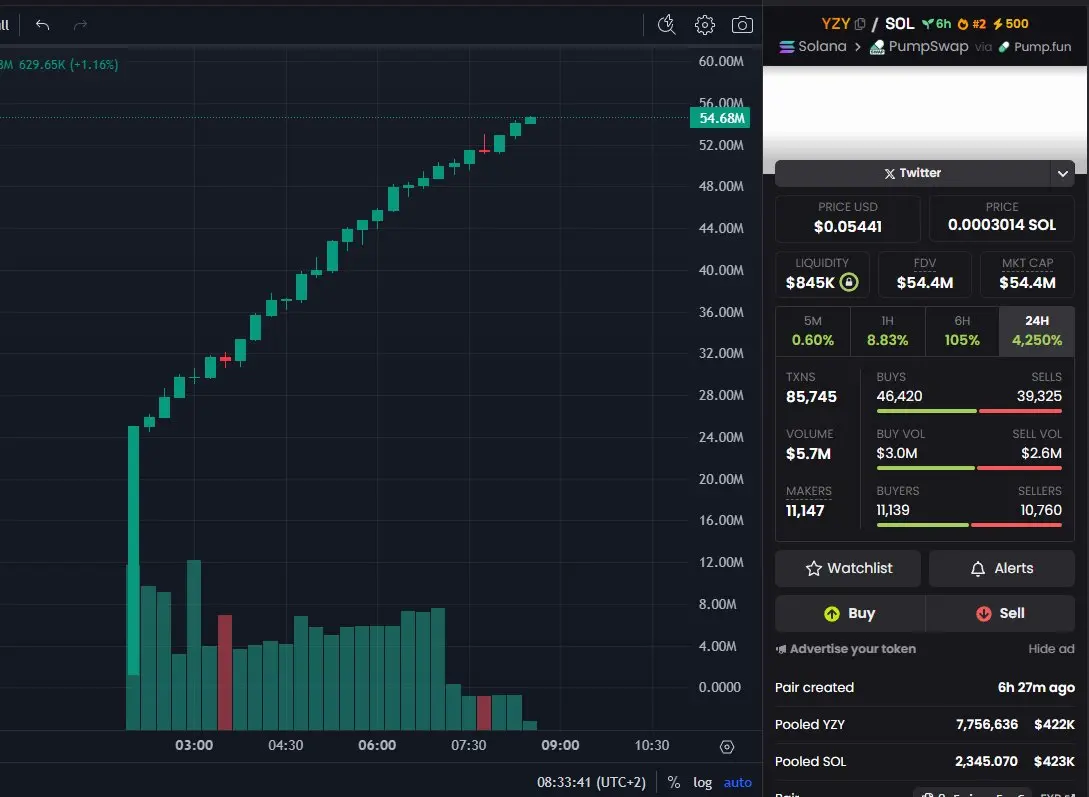Image resolution: width=1089 pixels, height=797 pixels.
Task: Click the MAKERS 11,147 value
Action: (x=804, y=511)
